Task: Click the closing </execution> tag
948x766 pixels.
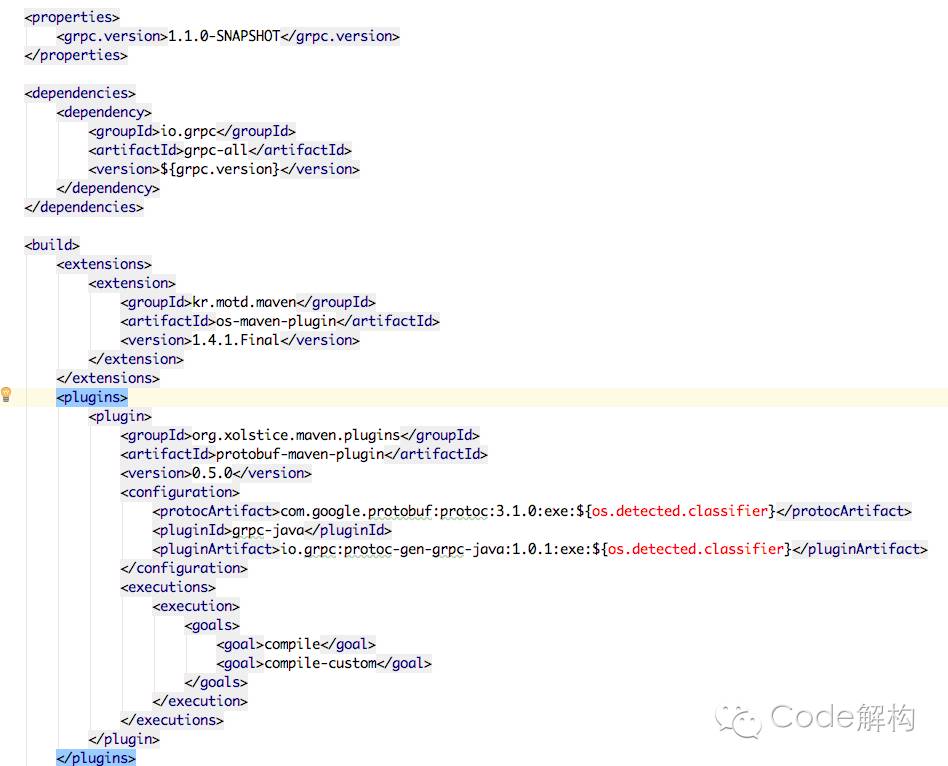Action: [x=200, y=702]
